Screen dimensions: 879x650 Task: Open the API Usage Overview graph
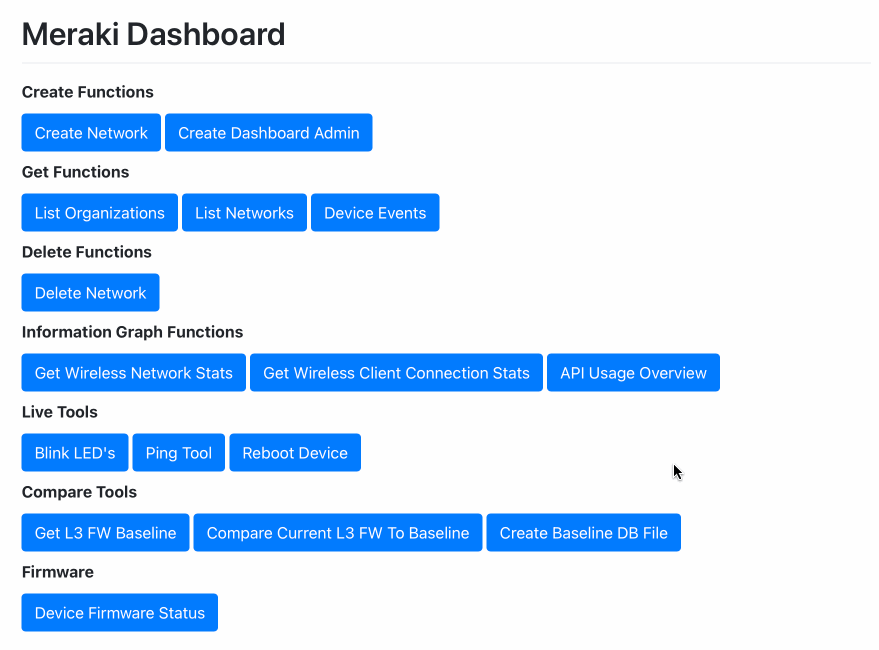point(633,372)
